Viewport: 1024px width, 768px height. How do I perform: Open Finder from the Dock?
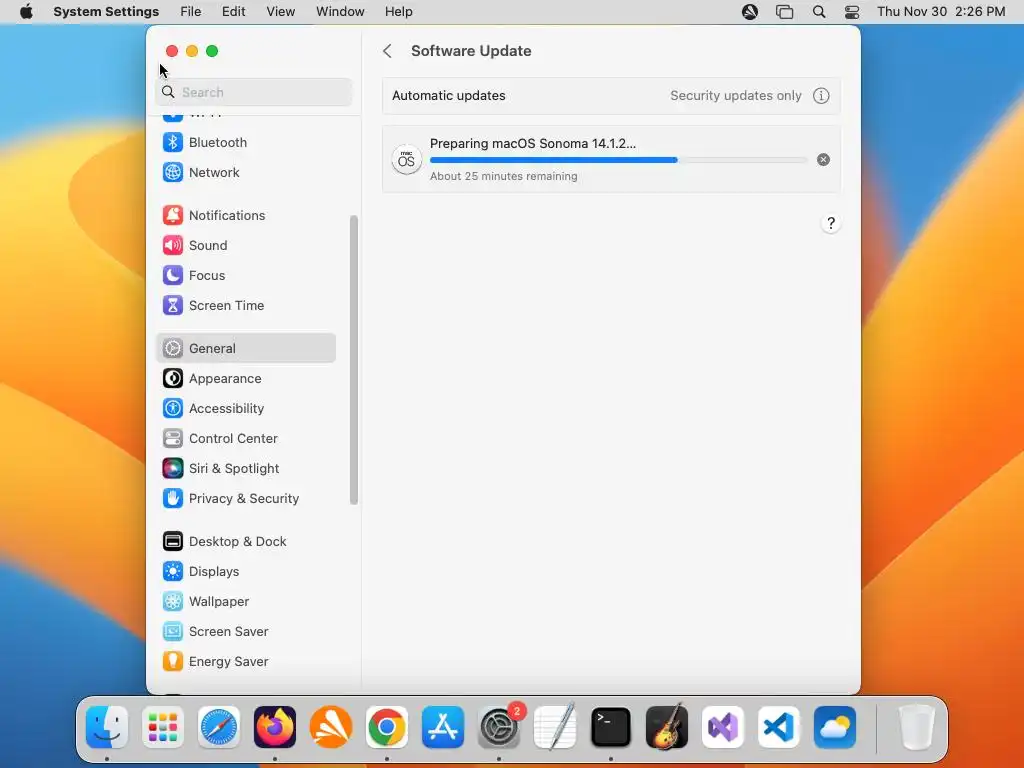click(x=107, y=727)
